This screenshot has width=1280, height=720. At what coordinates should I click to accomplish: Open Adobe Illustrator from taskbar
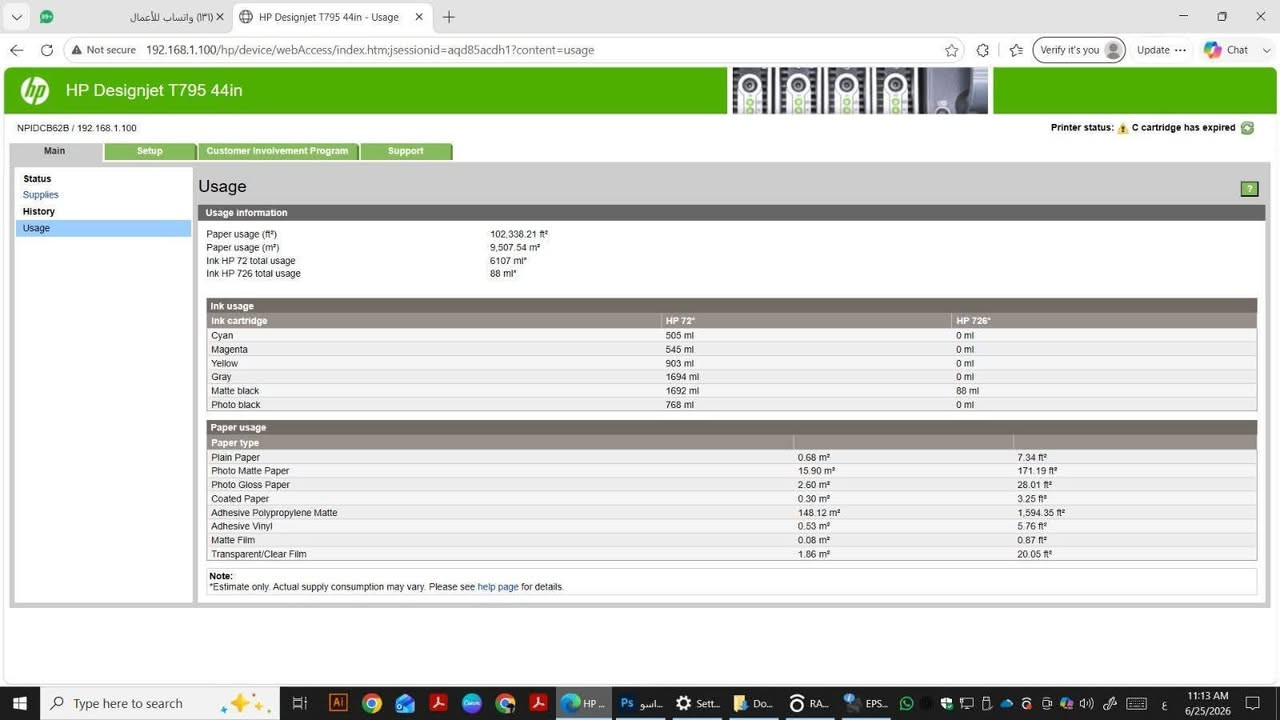[x=338, y=703]
